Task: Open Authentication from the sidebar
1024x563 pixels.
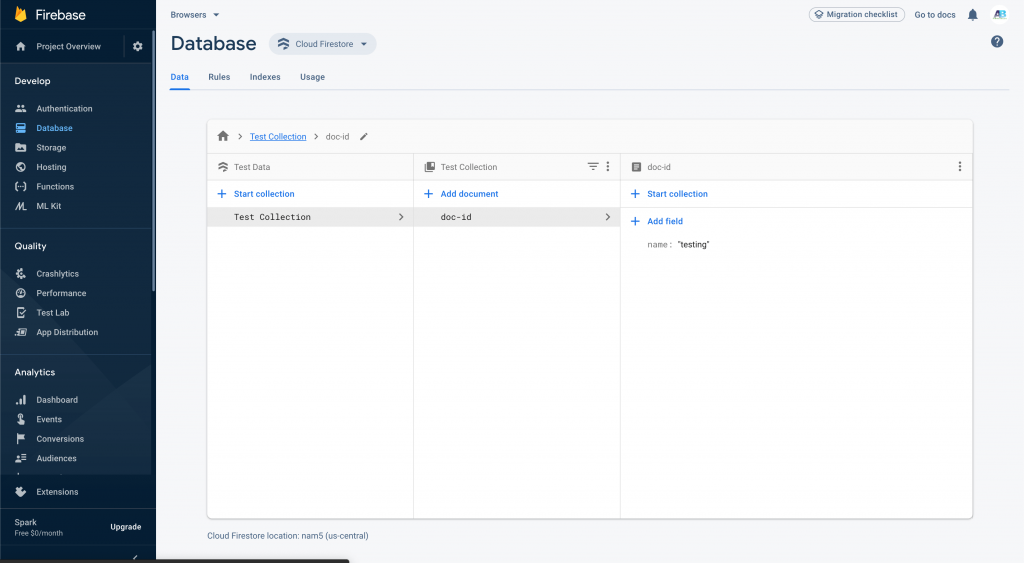Action: (64, 108)
